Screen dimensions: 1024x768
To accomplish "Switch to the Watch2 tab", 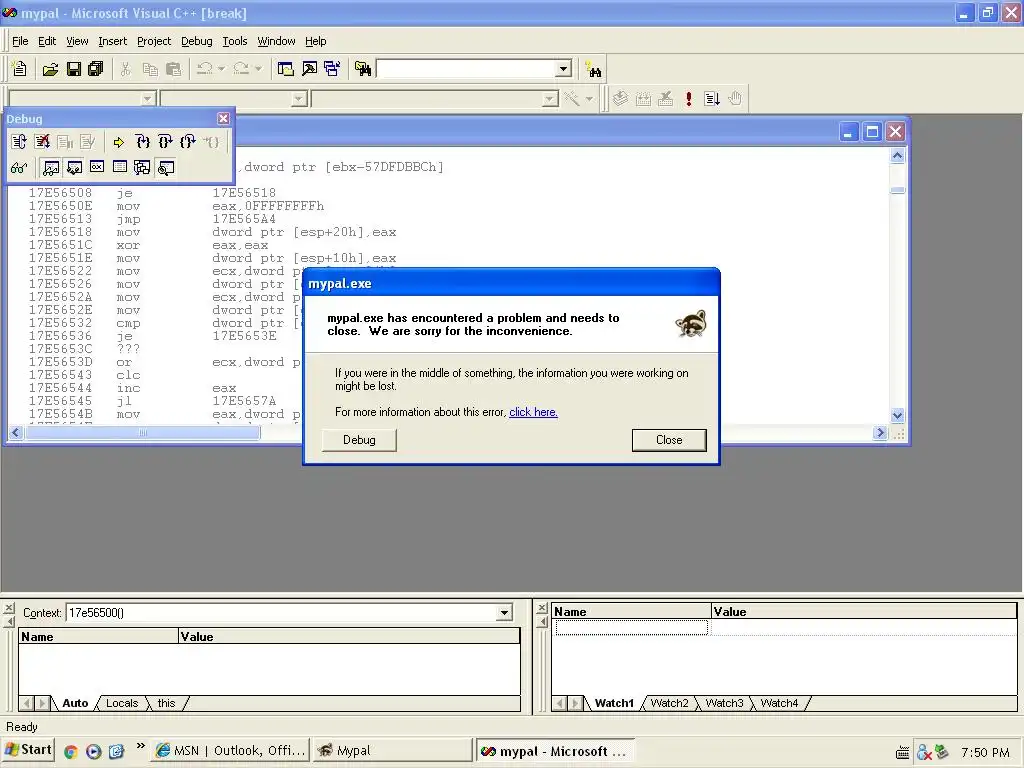I will [669, 703].
